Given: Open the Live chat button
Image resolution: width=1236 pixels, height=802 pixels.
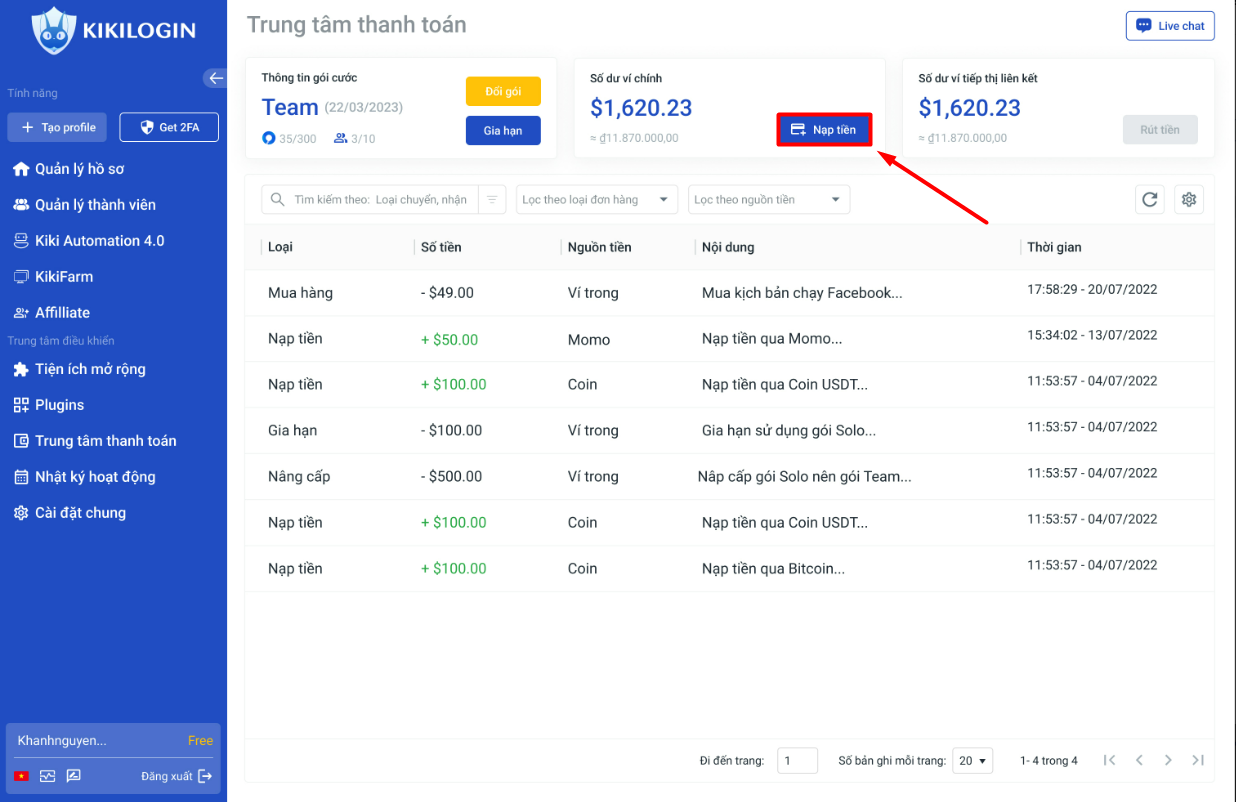Looking at the screenshot, I should click(1170, 26).
